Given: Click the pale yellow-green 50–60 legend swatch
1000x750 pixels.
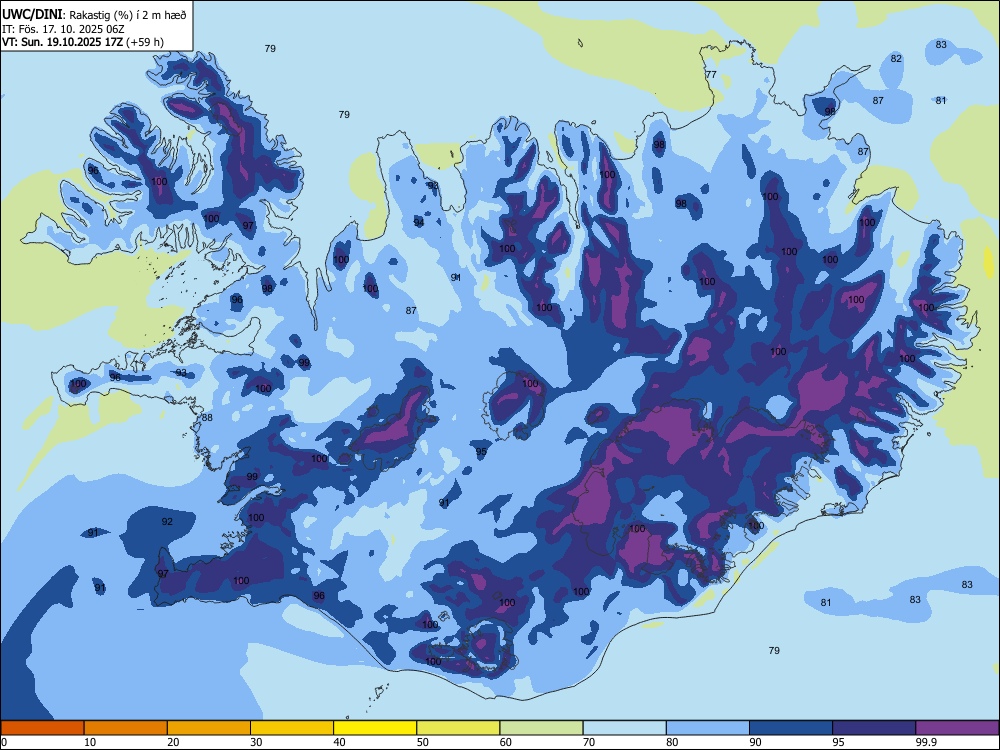Looking at the screenshot, I should [459, 728].
